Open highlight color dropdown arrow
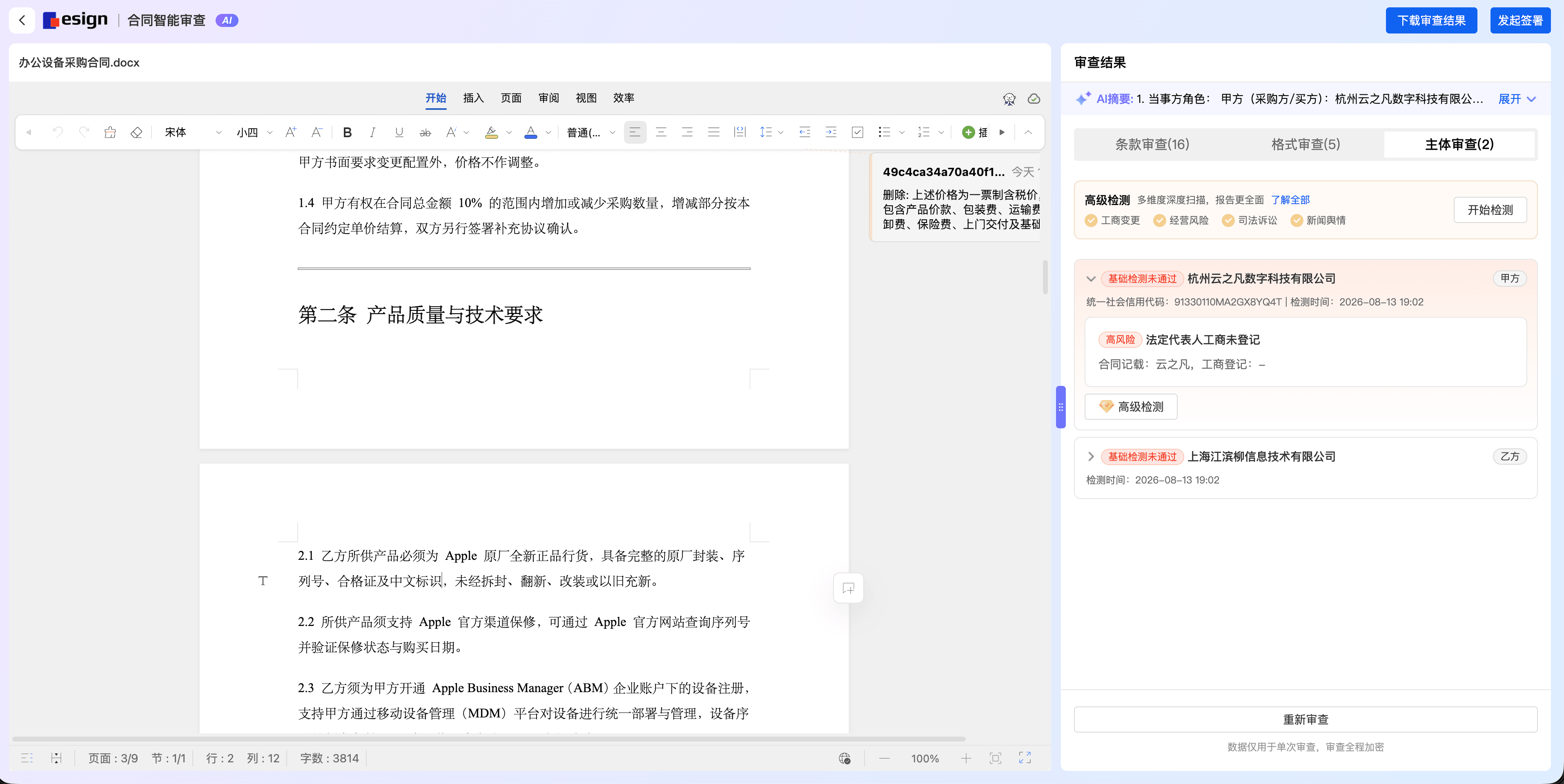1564x784 pixels. tap(509, 132)
